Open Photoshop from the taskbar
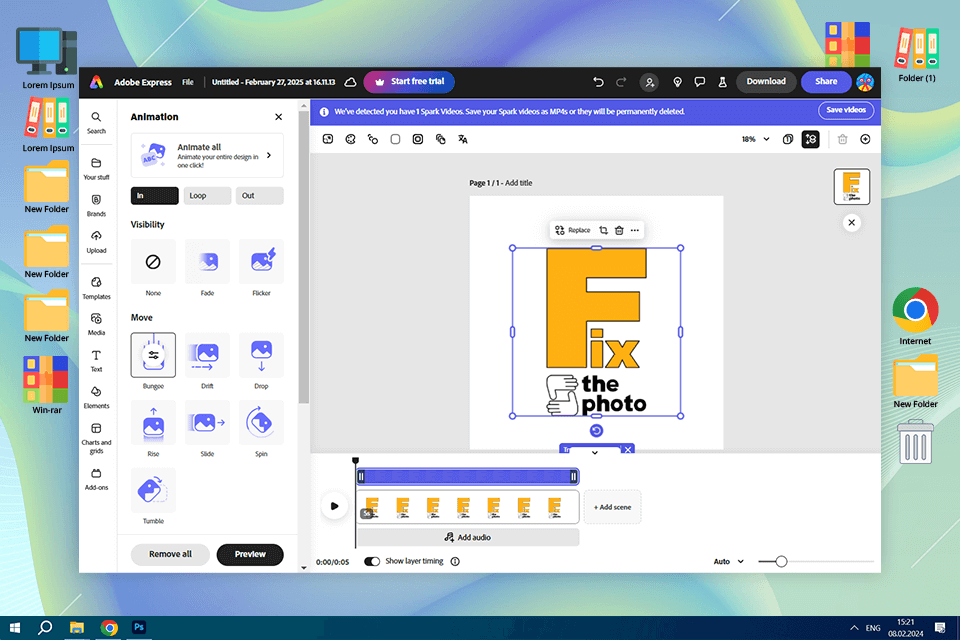This screenshot has height=640, width=960. click(139, 627)
